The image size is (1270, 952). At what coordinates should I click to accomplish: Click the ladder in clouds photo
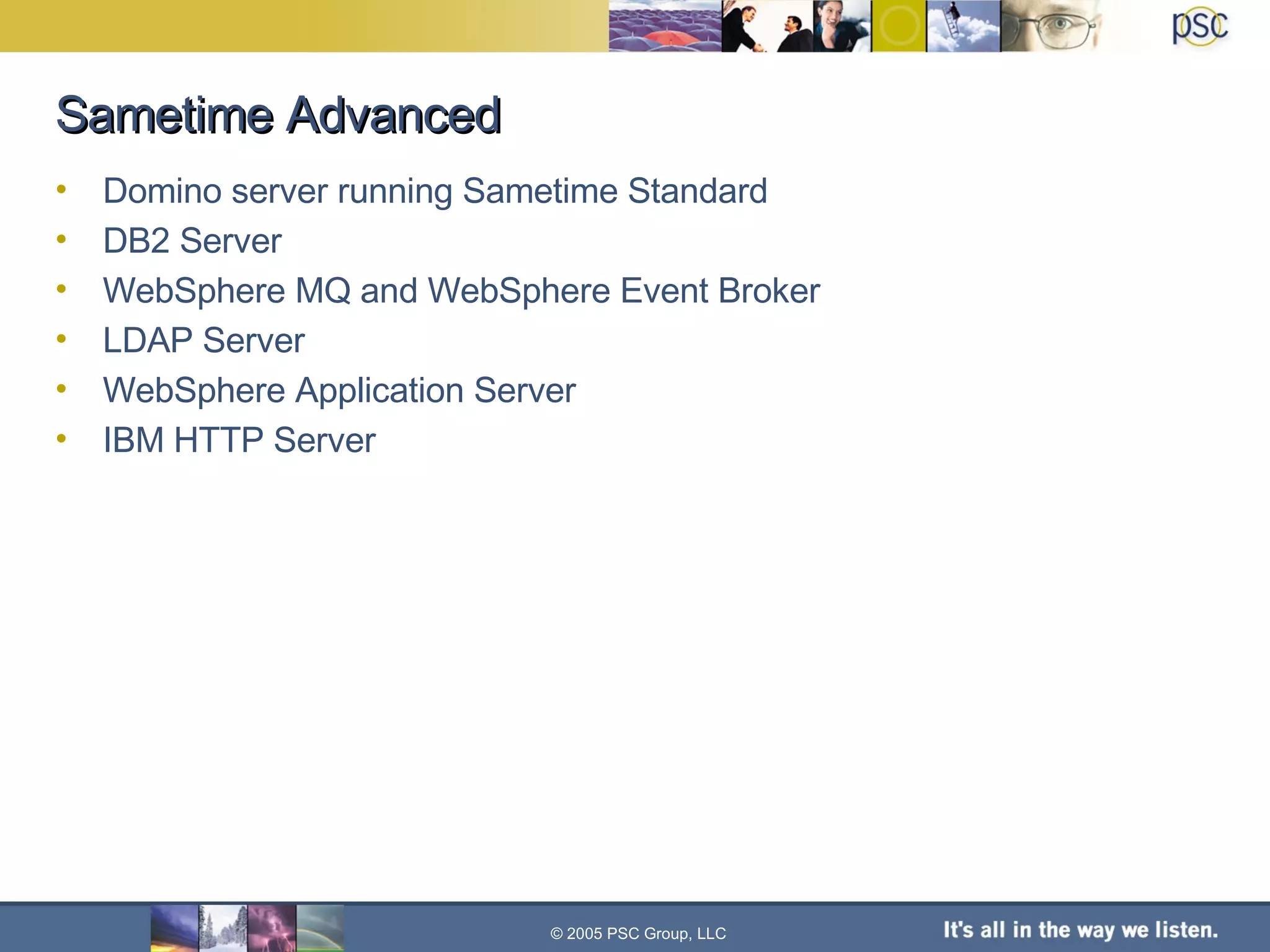(964, 26)
